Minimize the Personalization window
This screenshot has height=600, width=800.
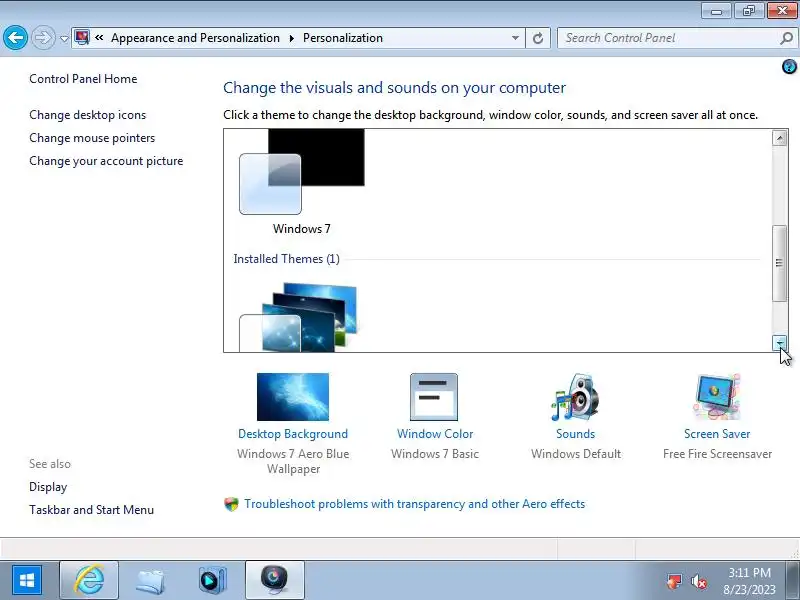coord(716,11)
